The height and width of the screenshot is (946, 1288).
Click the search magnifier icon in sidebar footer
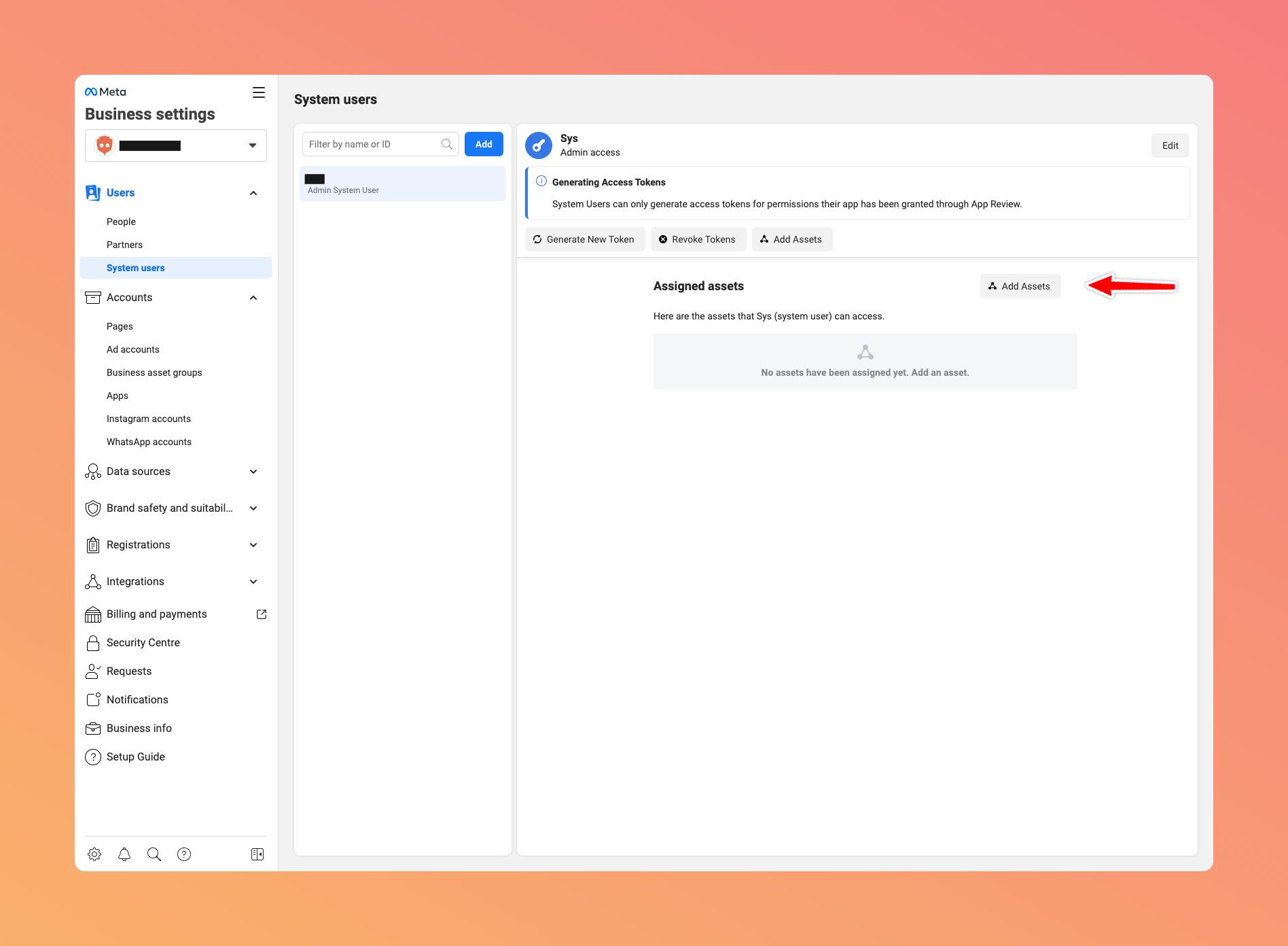click(x=154, y=854)
